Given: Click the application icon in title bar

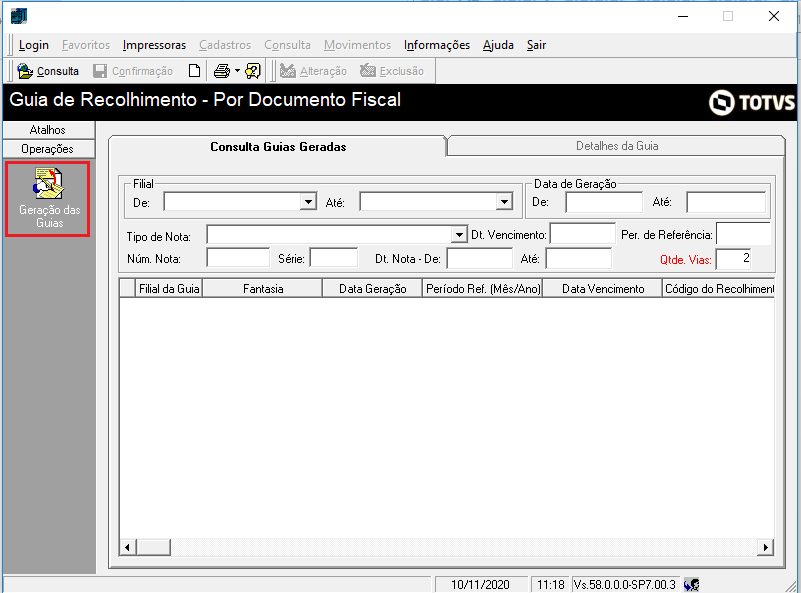Looking at the screenshot, I should 18,16.
